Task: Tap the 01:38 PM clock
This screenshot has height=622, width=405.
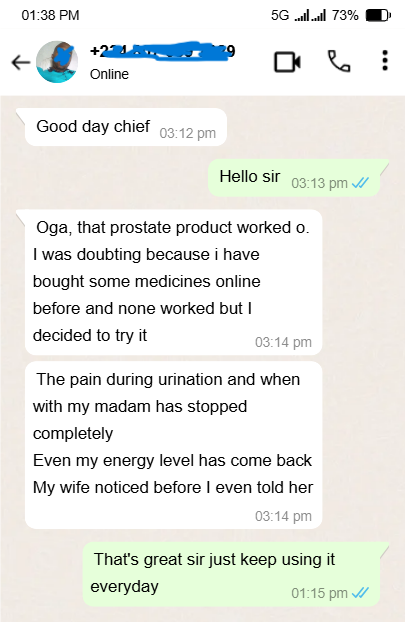Action: (50, 15)
